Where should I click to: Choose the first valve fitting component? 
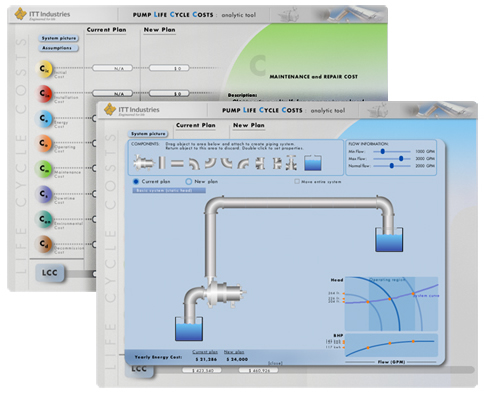(x=260, y=163)
